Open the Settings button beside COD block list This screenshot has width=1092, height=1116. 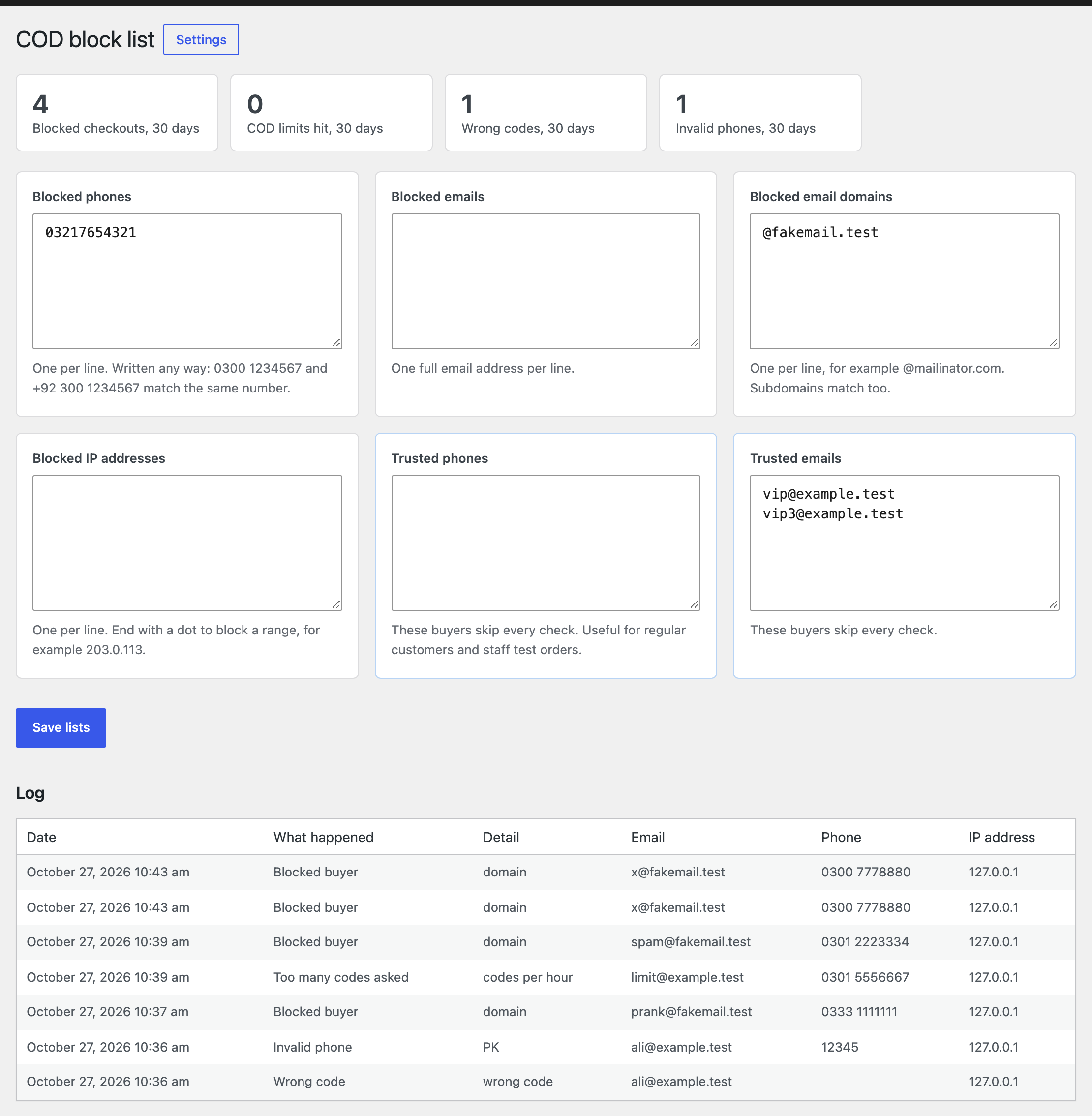[x=201, y=39]
